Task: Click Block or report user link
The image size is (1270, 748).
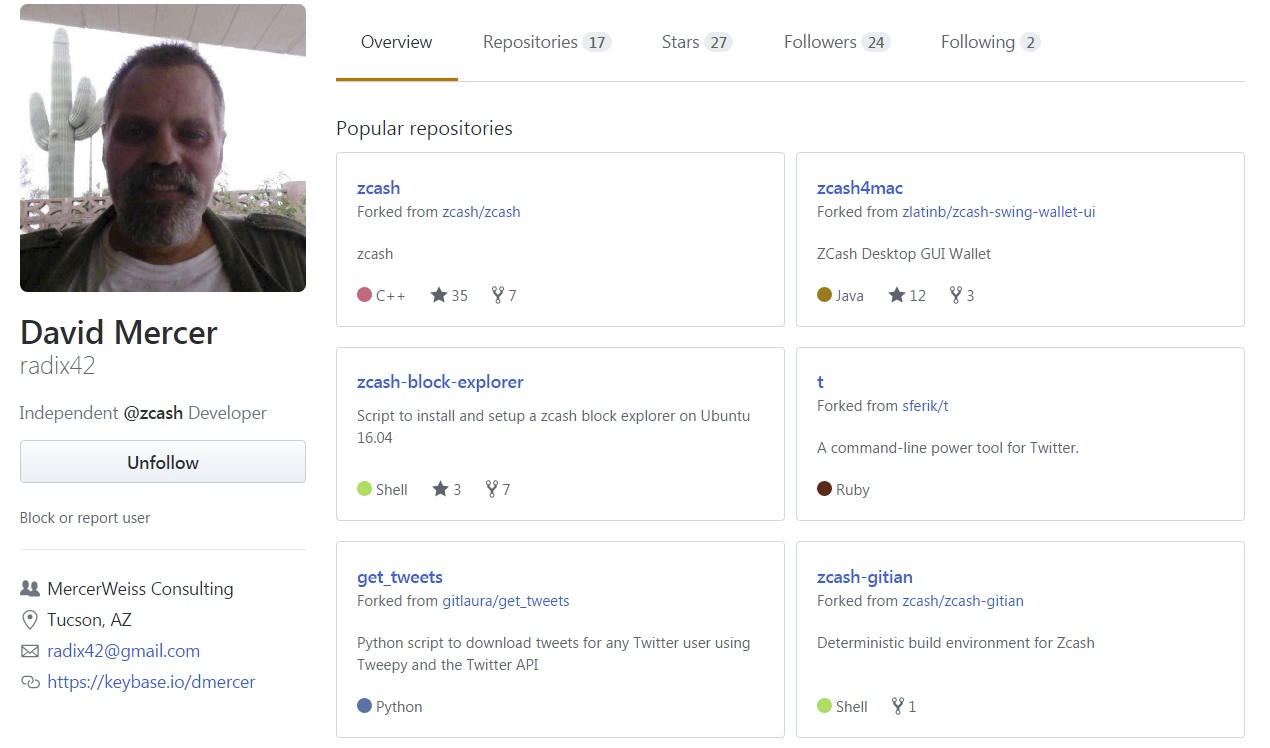Action: click(x=85, y=518)
